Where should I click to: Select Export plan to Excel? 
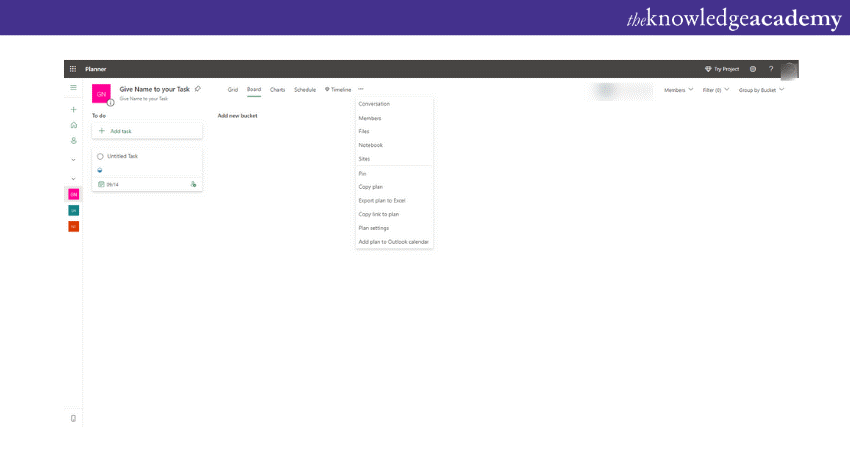[381, 200]
